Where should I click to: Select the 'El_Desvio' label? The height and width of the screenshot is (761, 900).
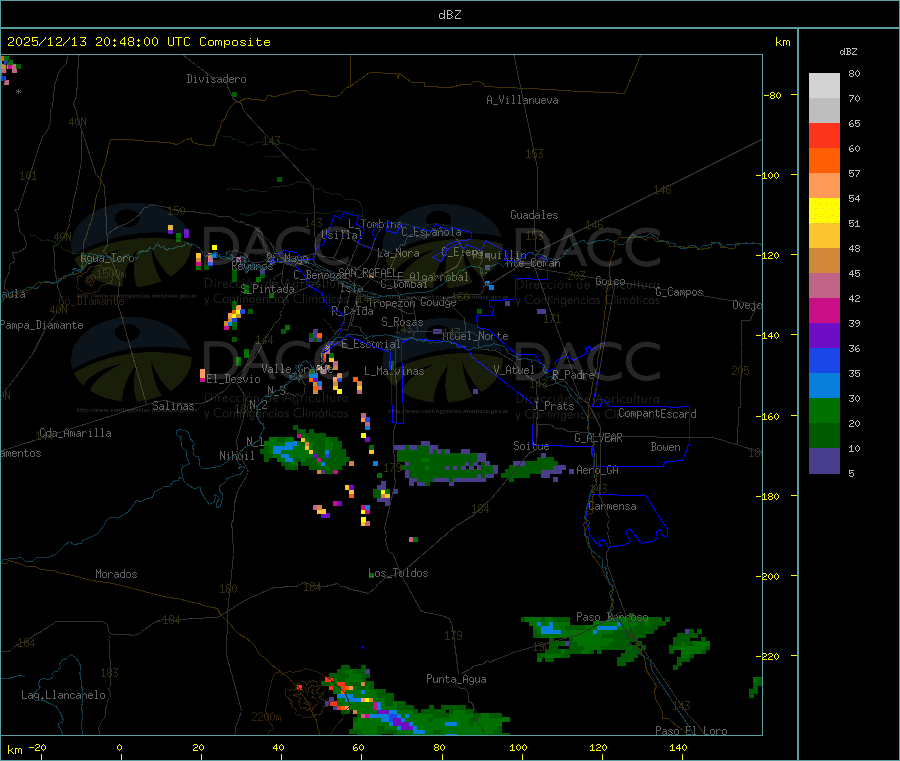click(233, 379)
